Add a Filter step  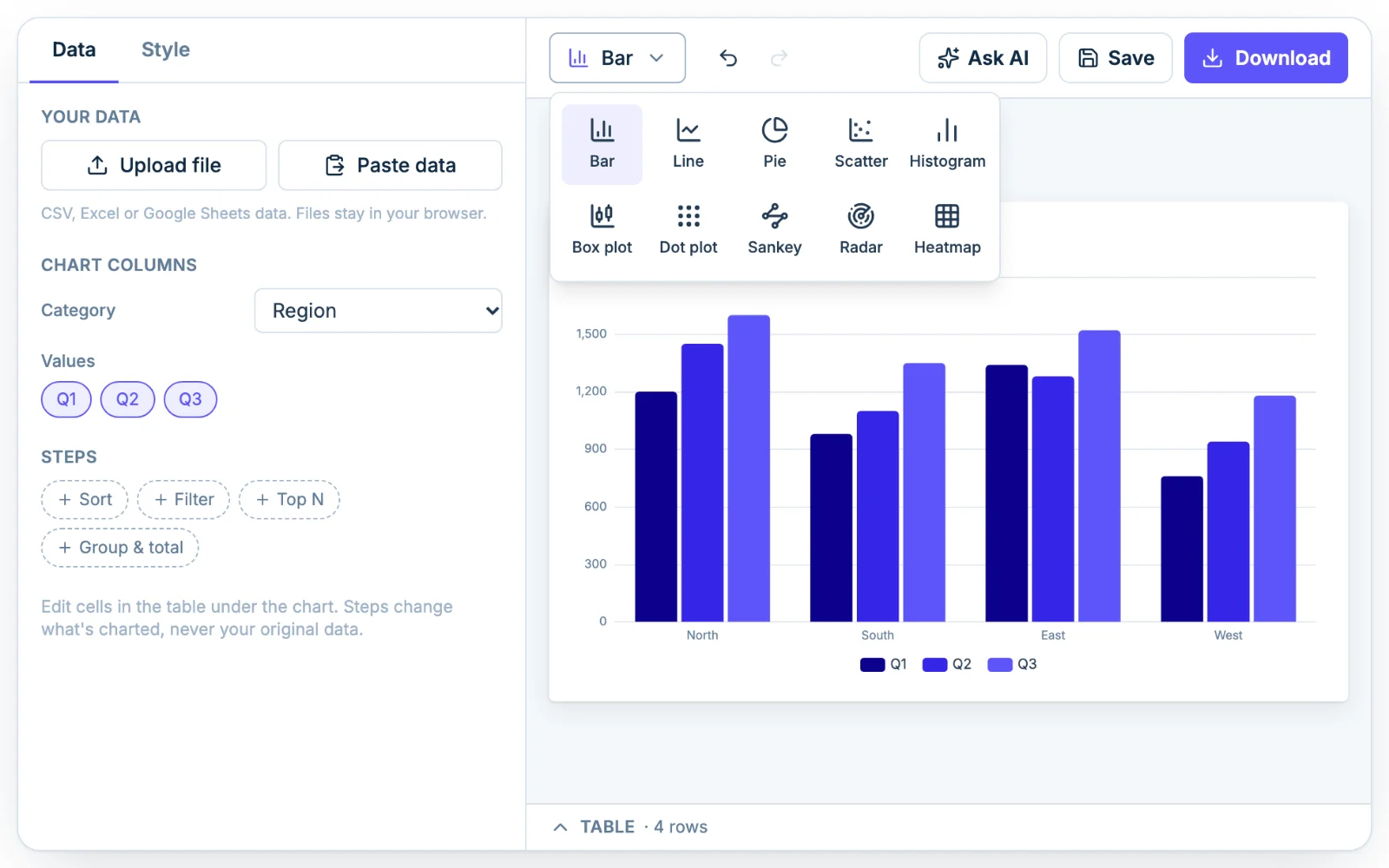pyautogui.click(x=183, y=500)
